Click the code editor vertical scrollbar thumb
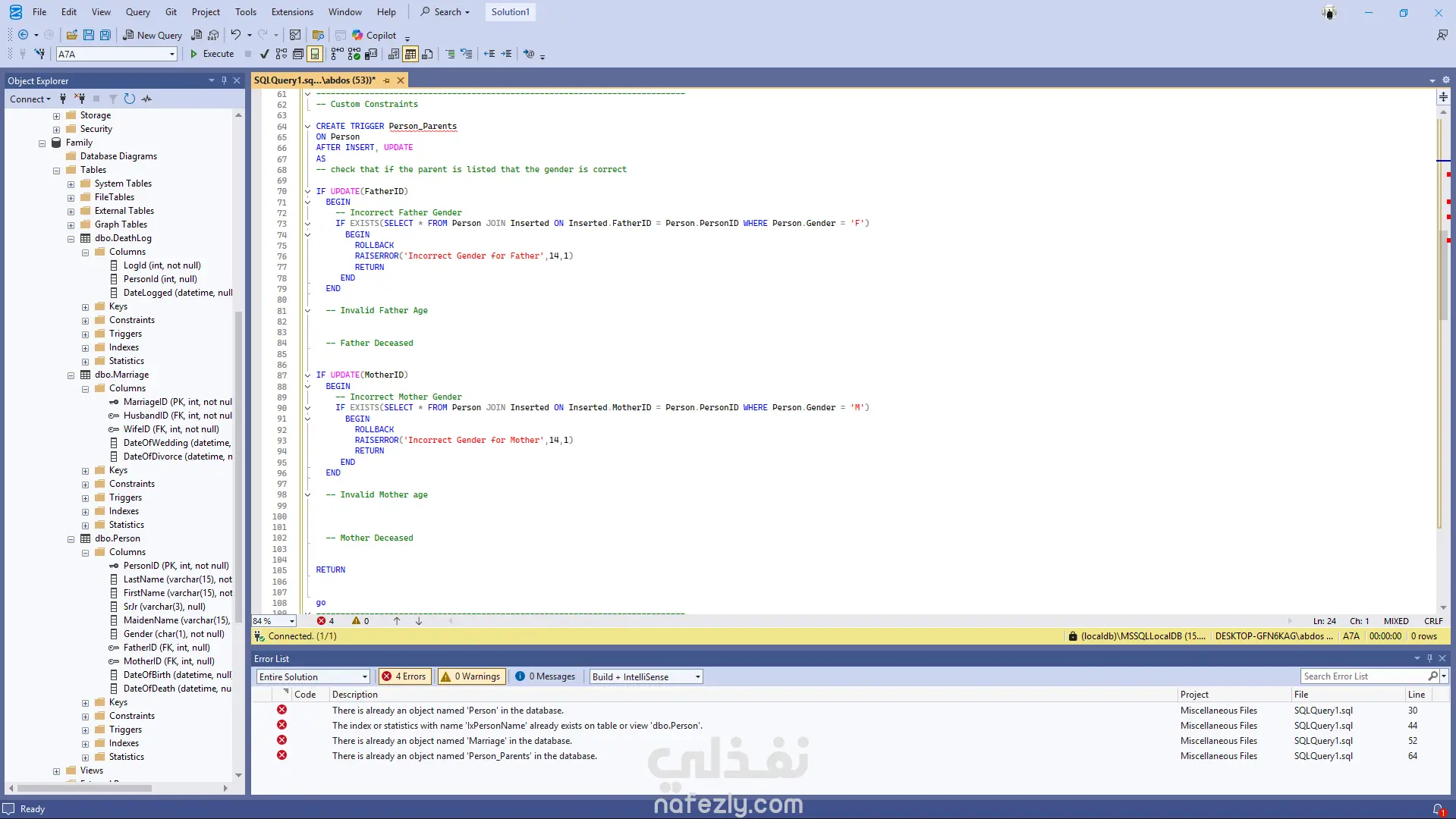The image size is (1456, 819). click(x=1443, y=275)
